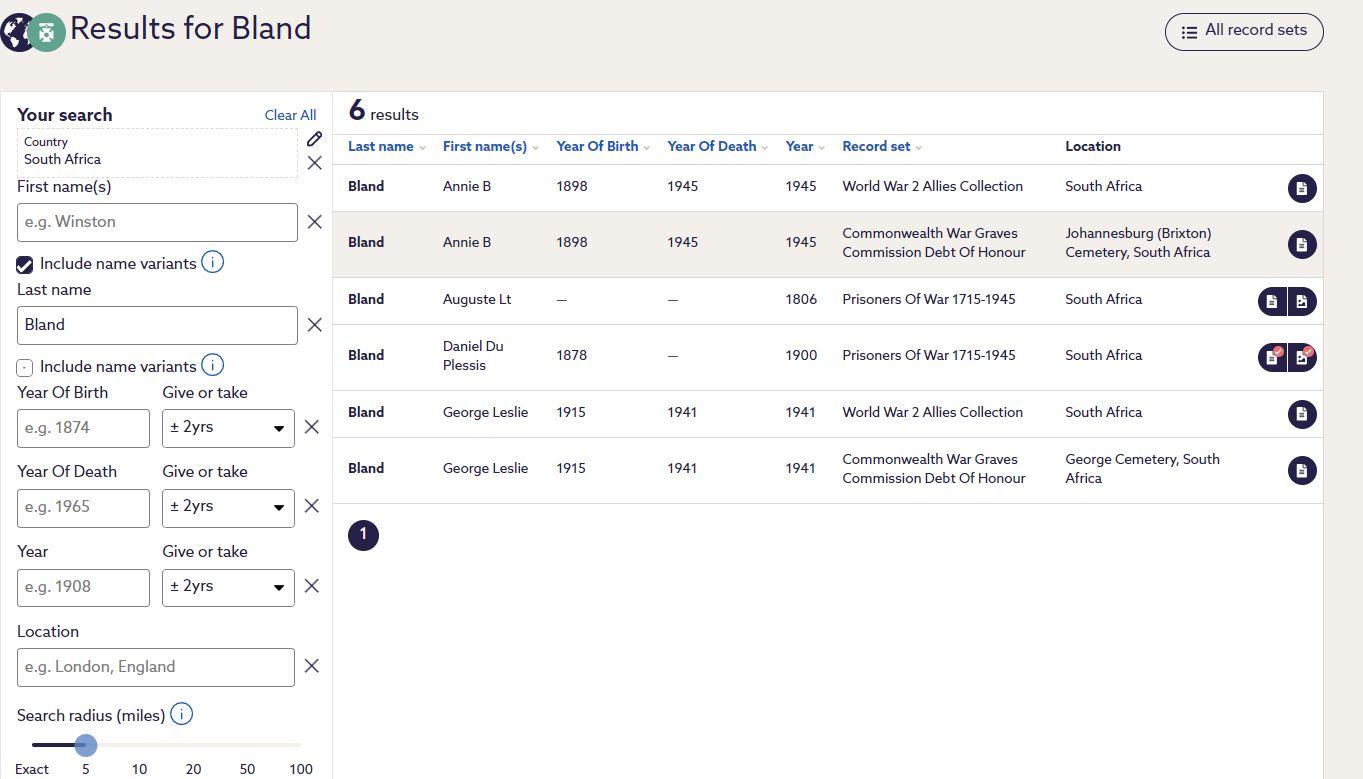Click the search radius slider handle
Viewport: 1363px width, 779px height.
coord(86,745)
